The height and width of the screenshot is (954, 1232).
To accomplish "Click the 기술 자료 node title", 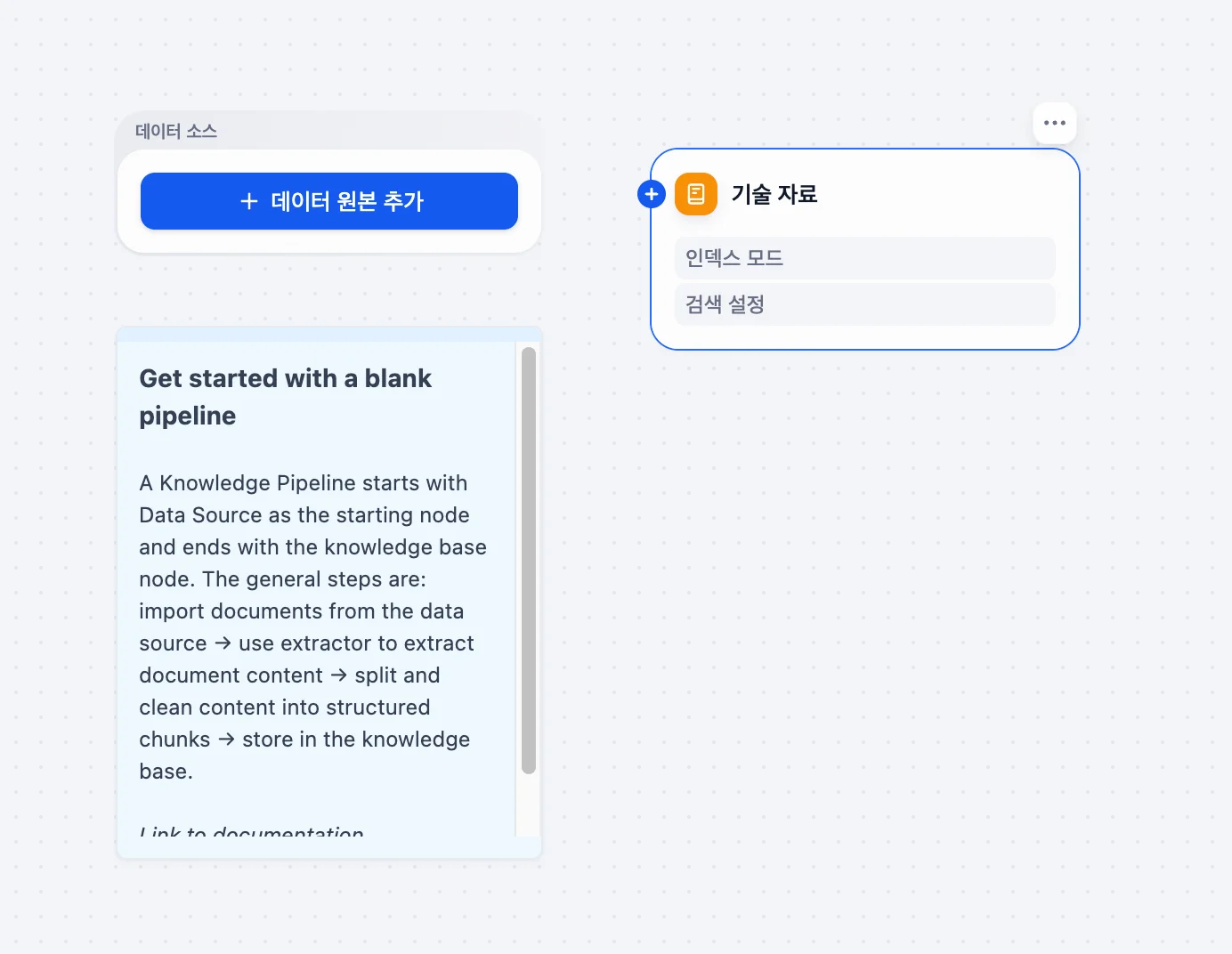I will point(774,194).
